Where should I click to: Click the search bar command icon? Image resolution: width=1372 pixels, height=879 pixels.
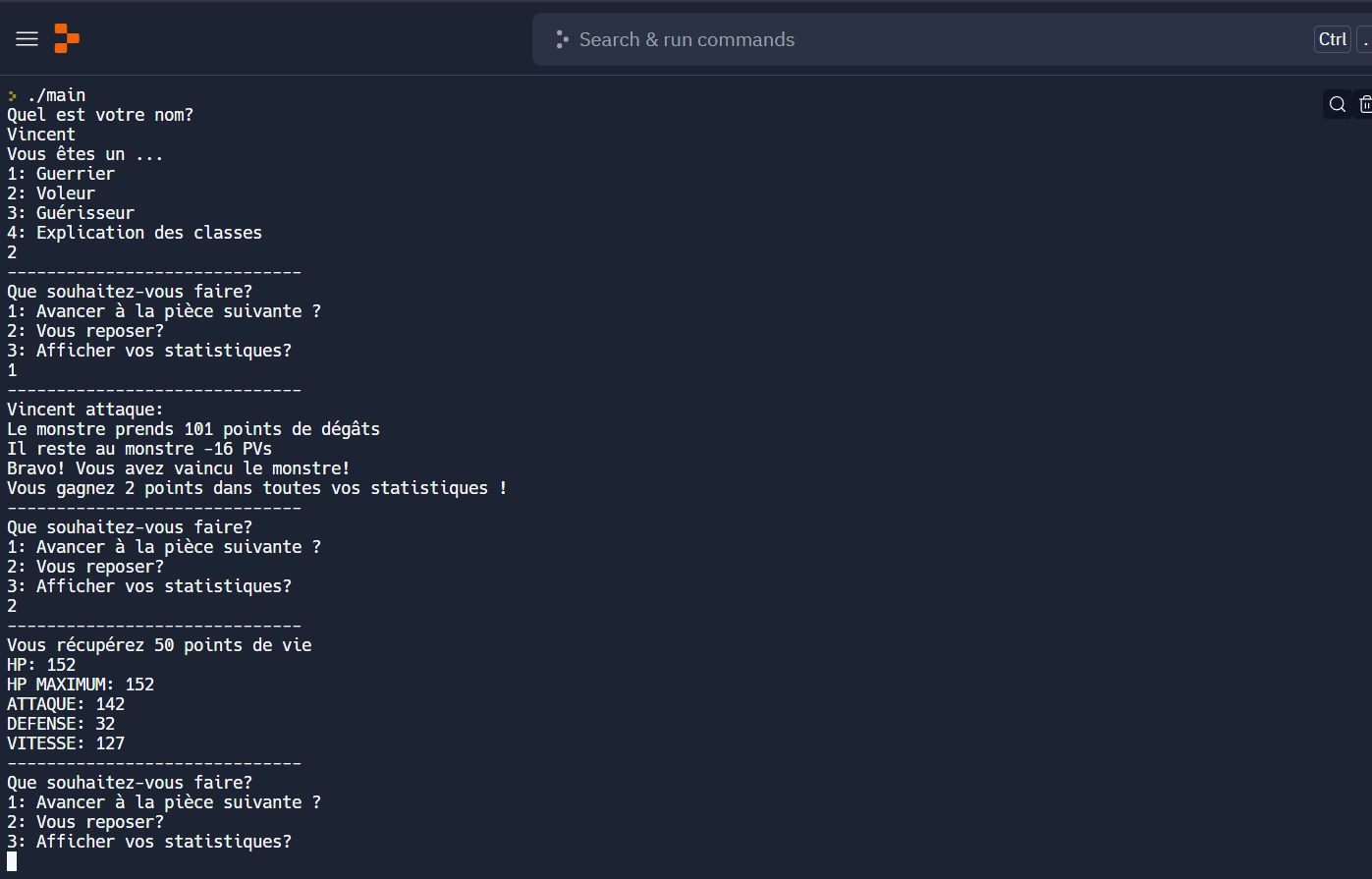561,39
